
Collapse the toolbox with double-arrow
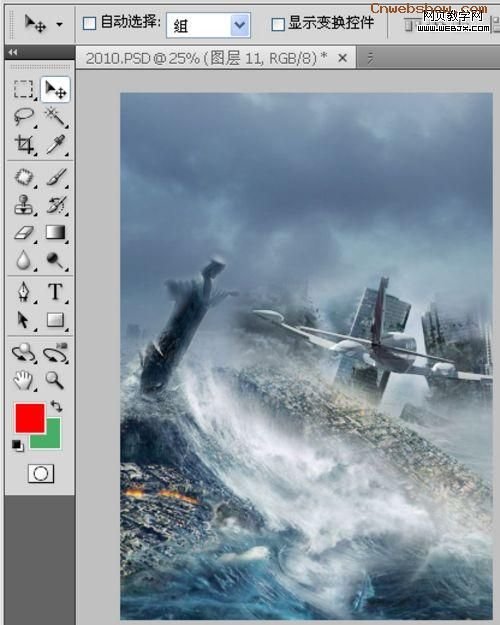(x=13, y=52)
